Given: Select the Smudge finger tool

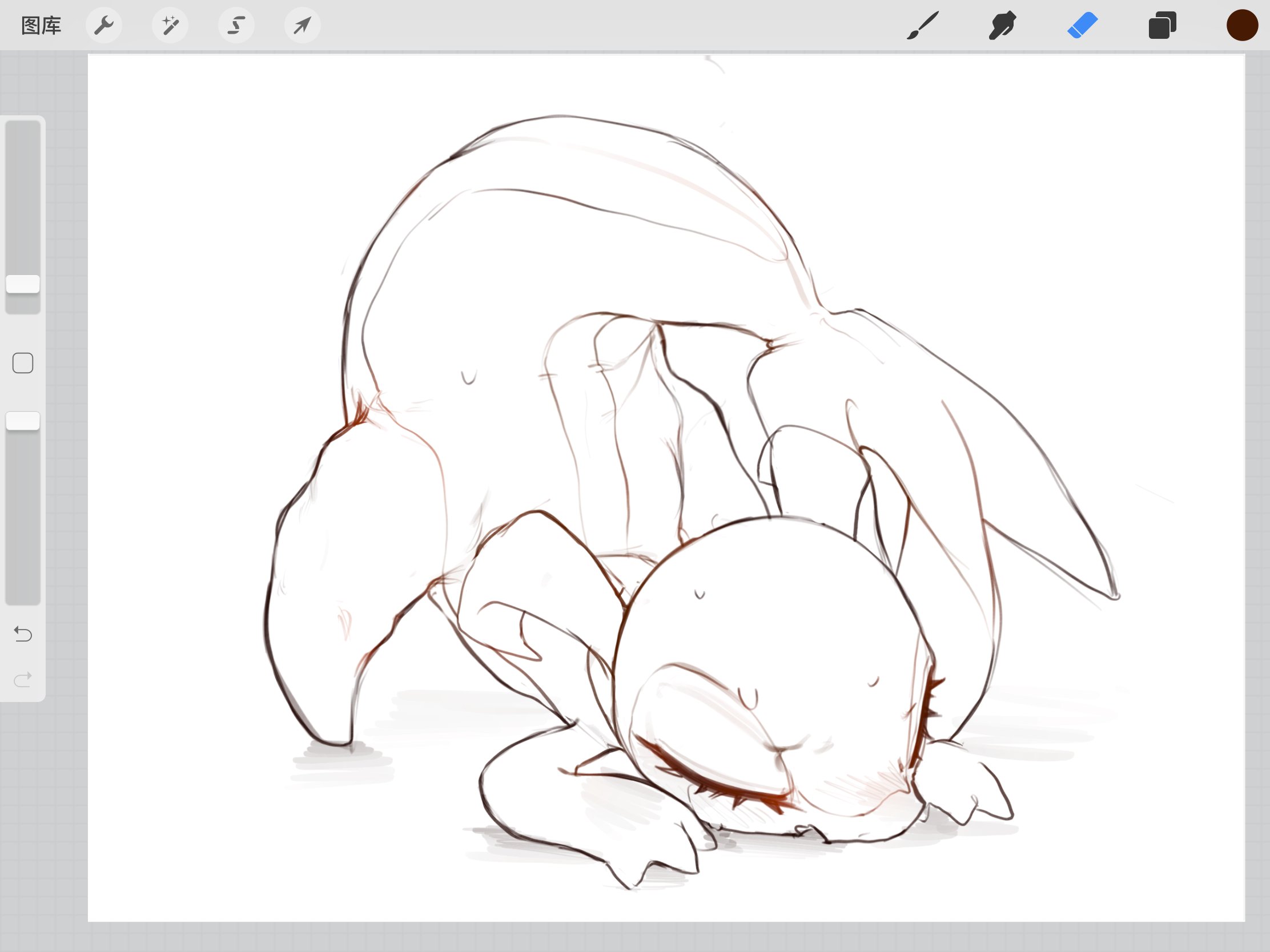Looking at the screenshot, I should click(x=1002, y=26).
